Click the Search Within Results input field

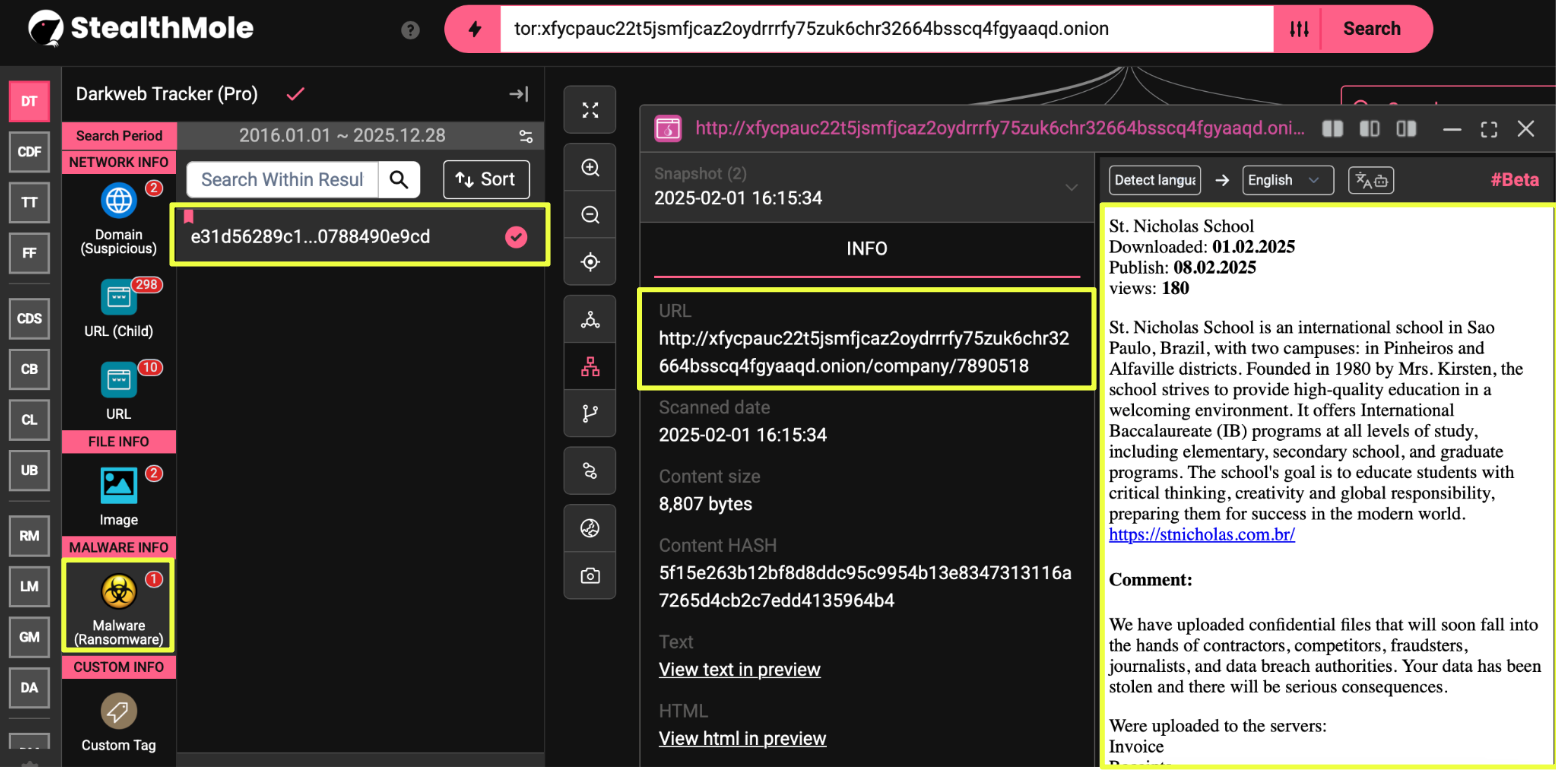(282, 179)
